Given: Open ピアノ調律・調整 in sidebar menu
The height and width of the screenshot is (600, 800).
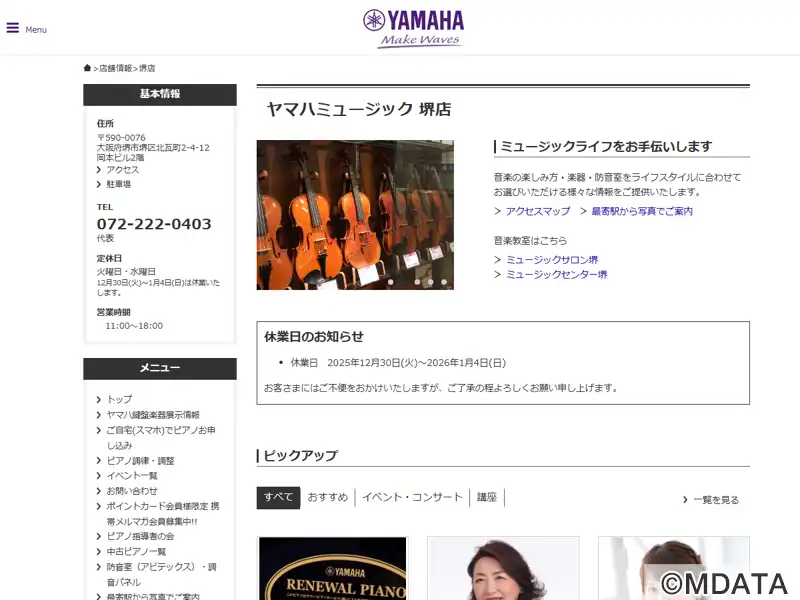Looking at the screenshot, I should [140, 461].
